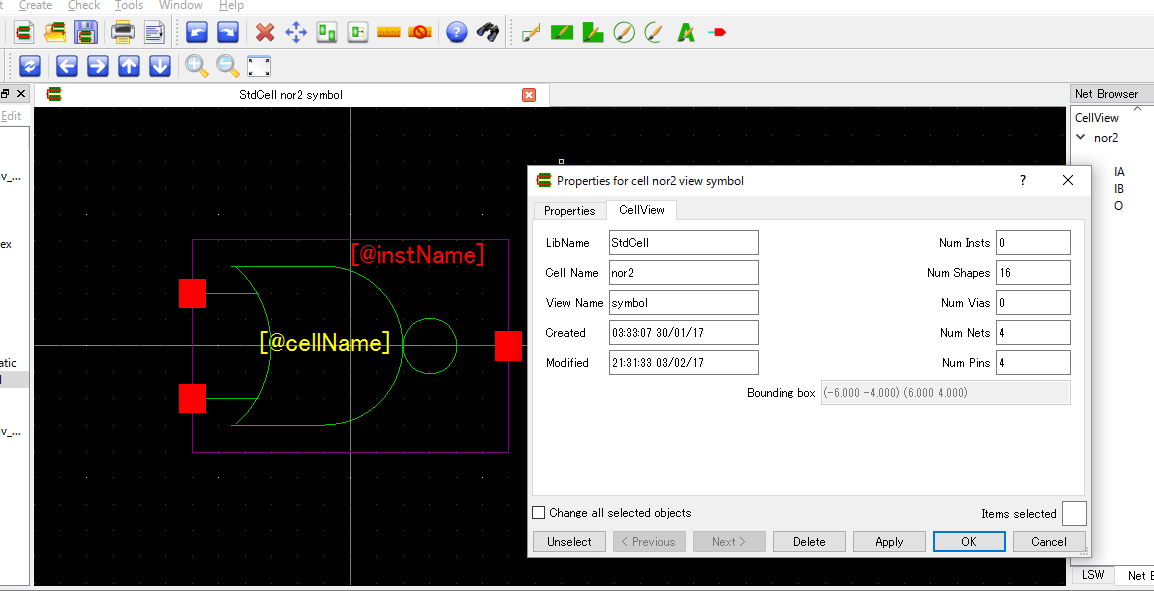Select the Create polygon tool
This screenshot has width=1154, height=591.
point(593,32)
